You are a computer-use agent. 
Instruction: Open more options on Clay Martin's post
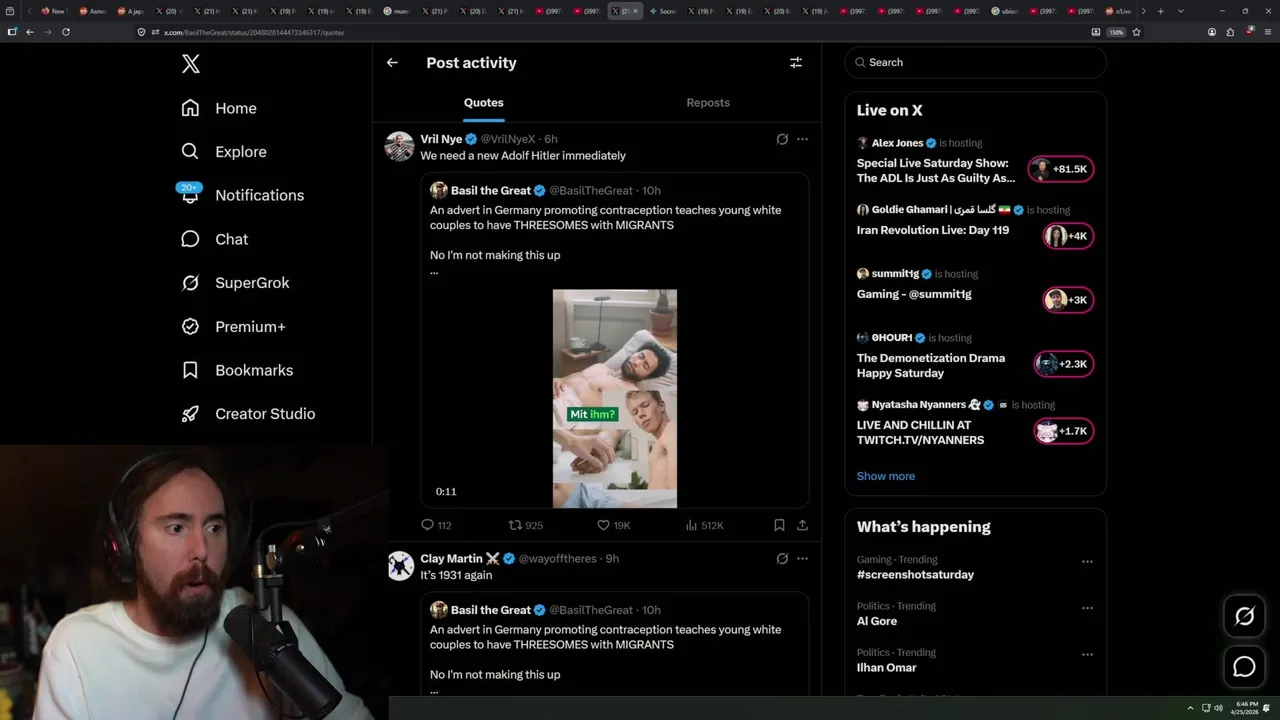click(x=802, y=558)
